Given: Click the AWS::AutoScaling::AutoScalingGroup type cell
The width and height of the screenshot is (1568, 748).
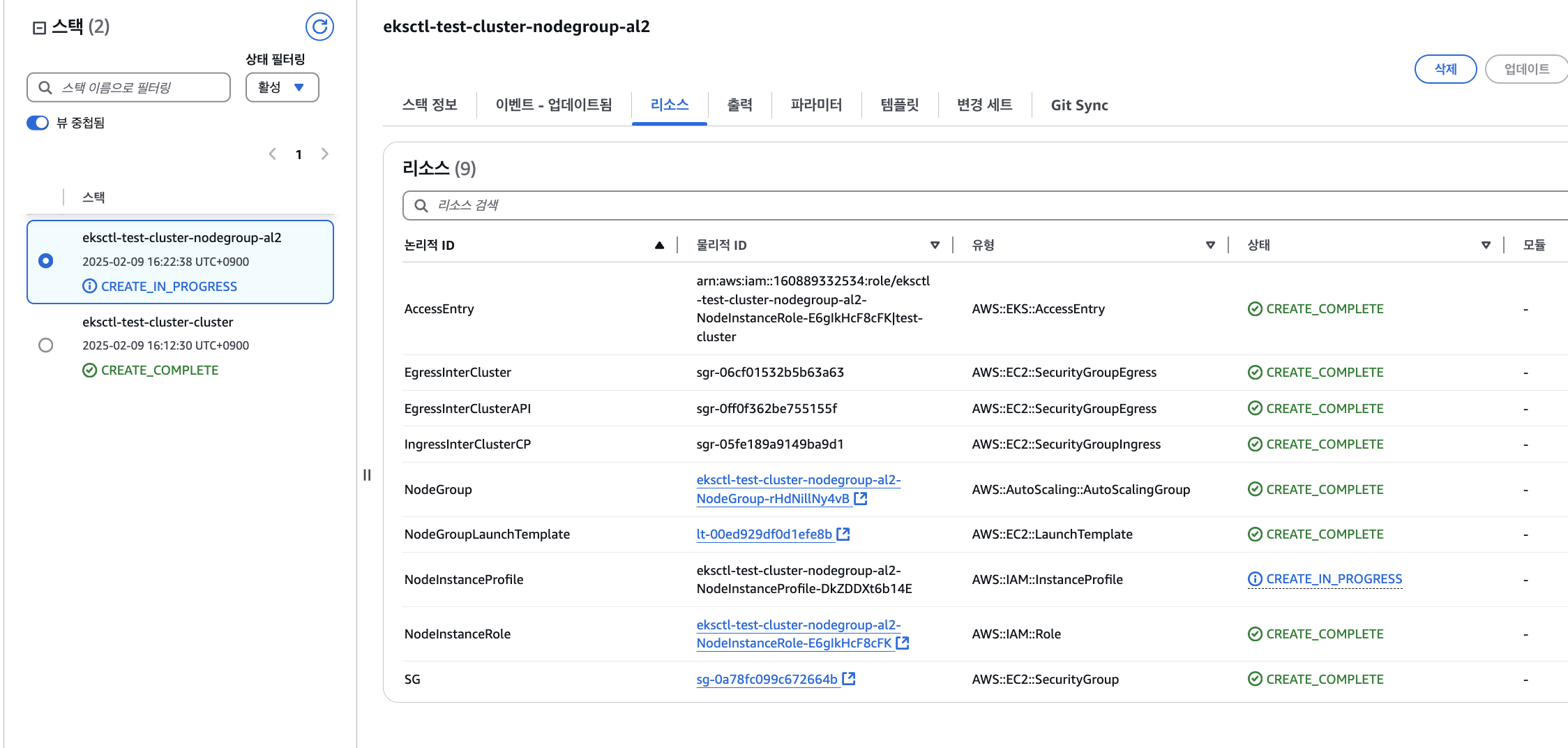Looking at the screenshot, I should 1081,490.
